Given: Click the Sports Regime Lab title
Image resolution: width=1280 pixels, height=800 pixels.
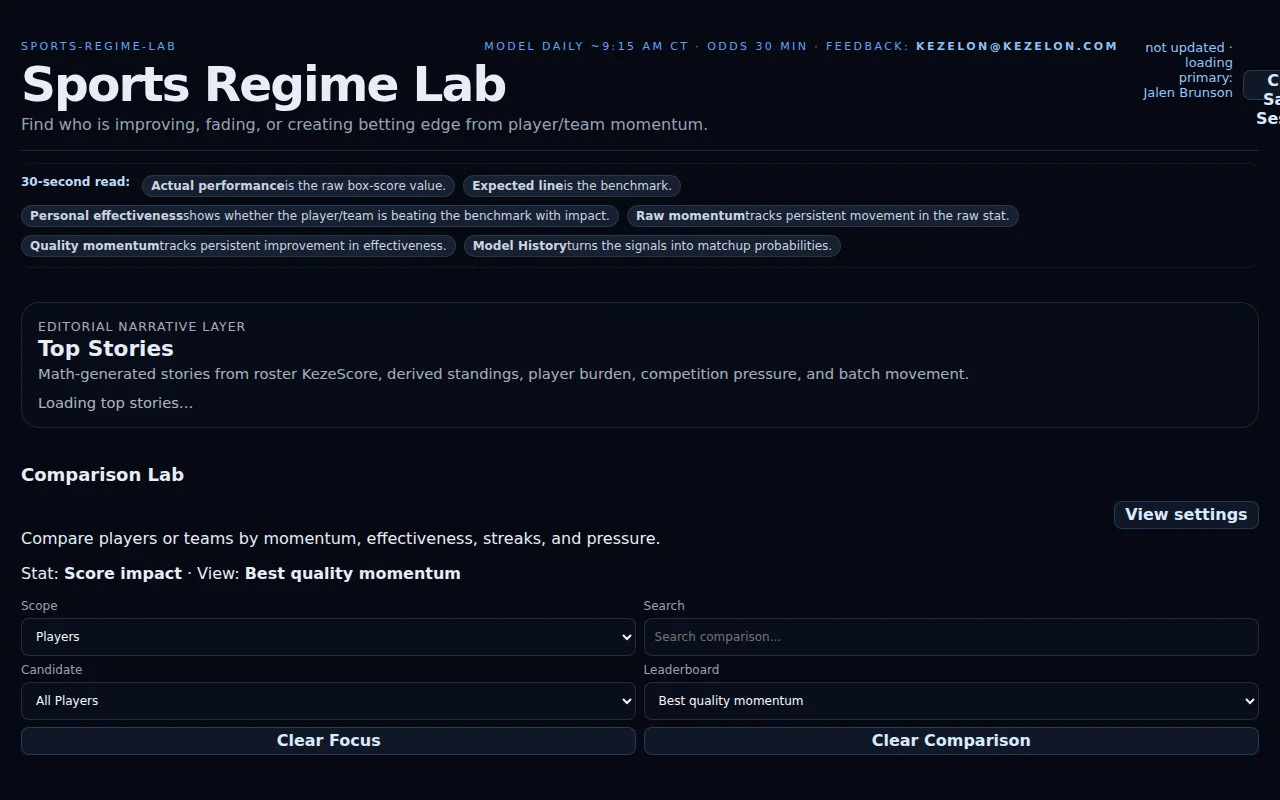Looking at the screenshot, I should tap(264, 85).
